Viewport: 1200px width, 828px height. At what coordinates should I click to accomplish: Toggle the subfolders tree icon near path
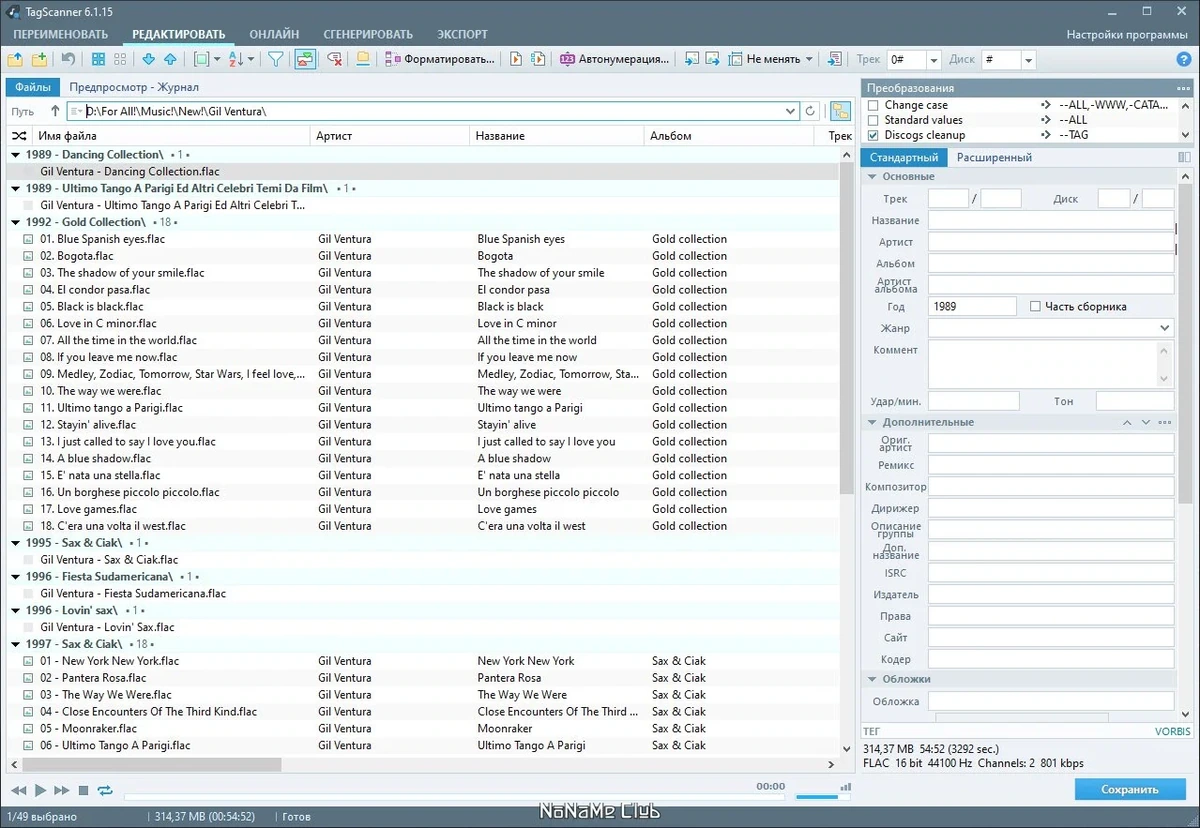point(840,111)
